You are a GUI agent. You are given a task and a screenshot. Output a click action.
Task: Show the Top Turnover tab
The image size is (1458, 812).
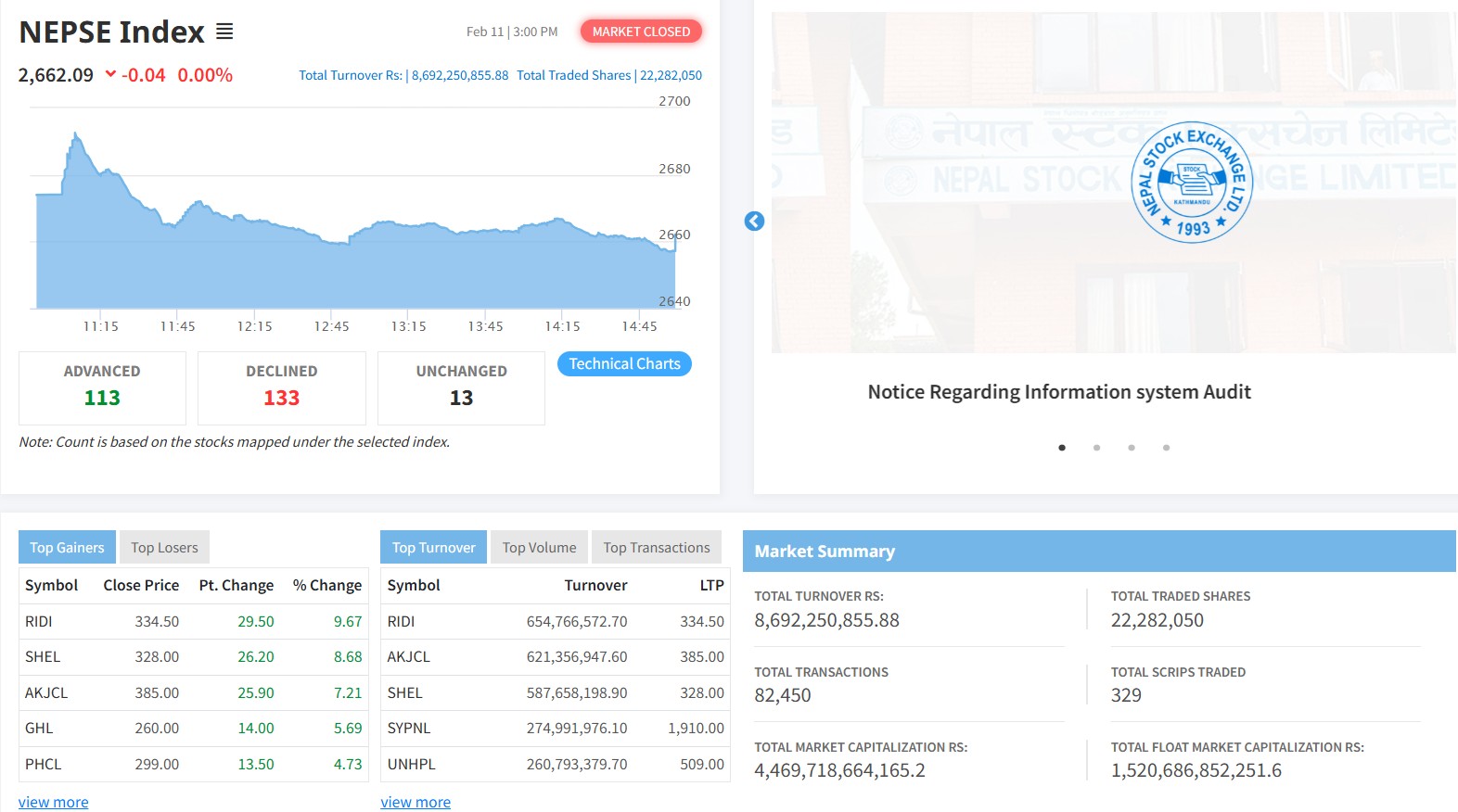pos(433,548)
